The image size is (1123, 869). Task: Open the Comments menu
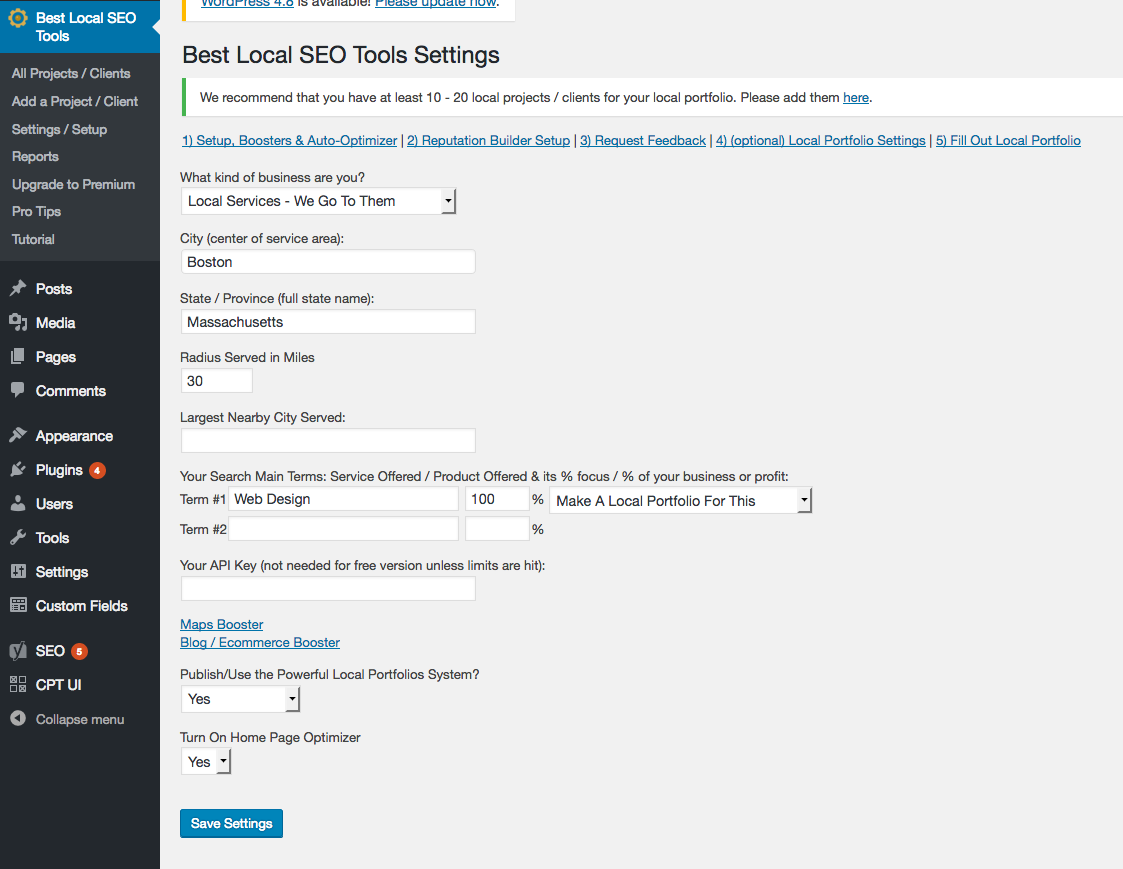pos(71,391)
